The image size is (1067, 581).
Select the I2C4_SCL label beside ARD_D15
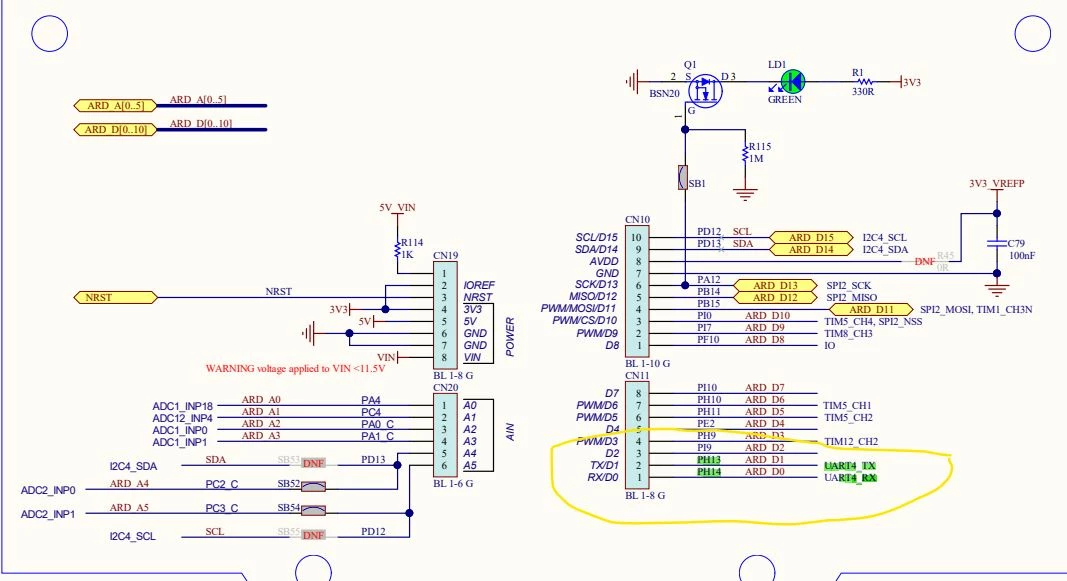click(x=885, y=237)
